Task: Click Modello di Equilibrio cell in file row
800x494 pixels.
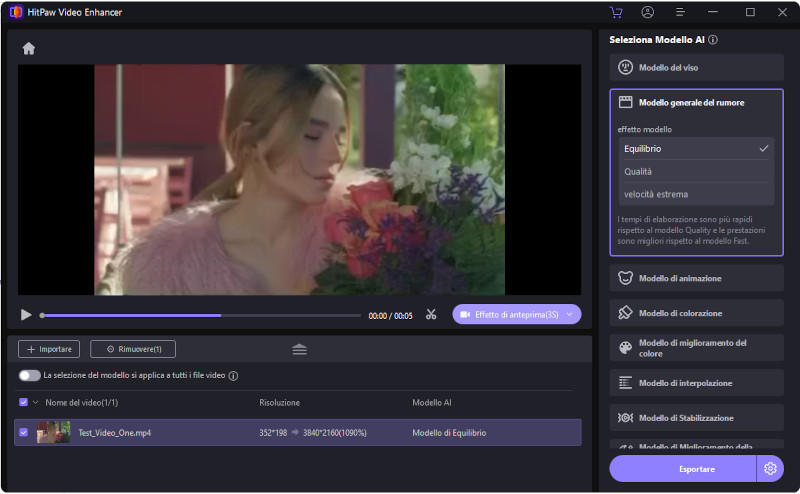Action: (449, 433)
